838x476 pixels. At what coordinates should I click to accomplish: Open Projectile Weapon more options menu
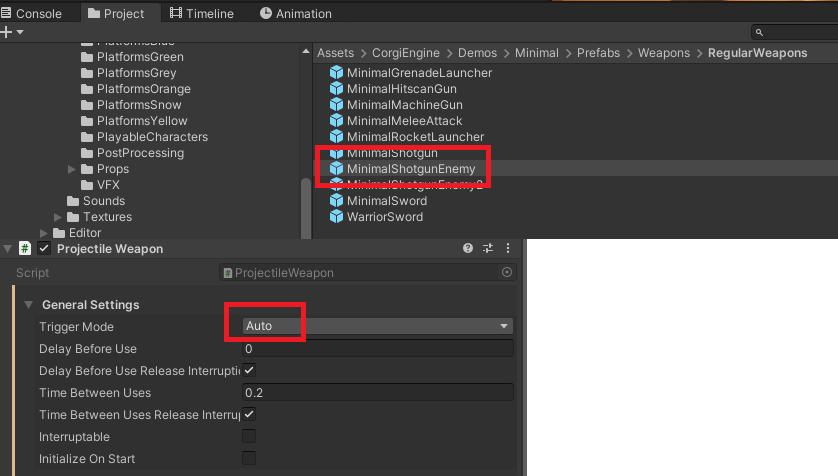click(x=508, y=248)
